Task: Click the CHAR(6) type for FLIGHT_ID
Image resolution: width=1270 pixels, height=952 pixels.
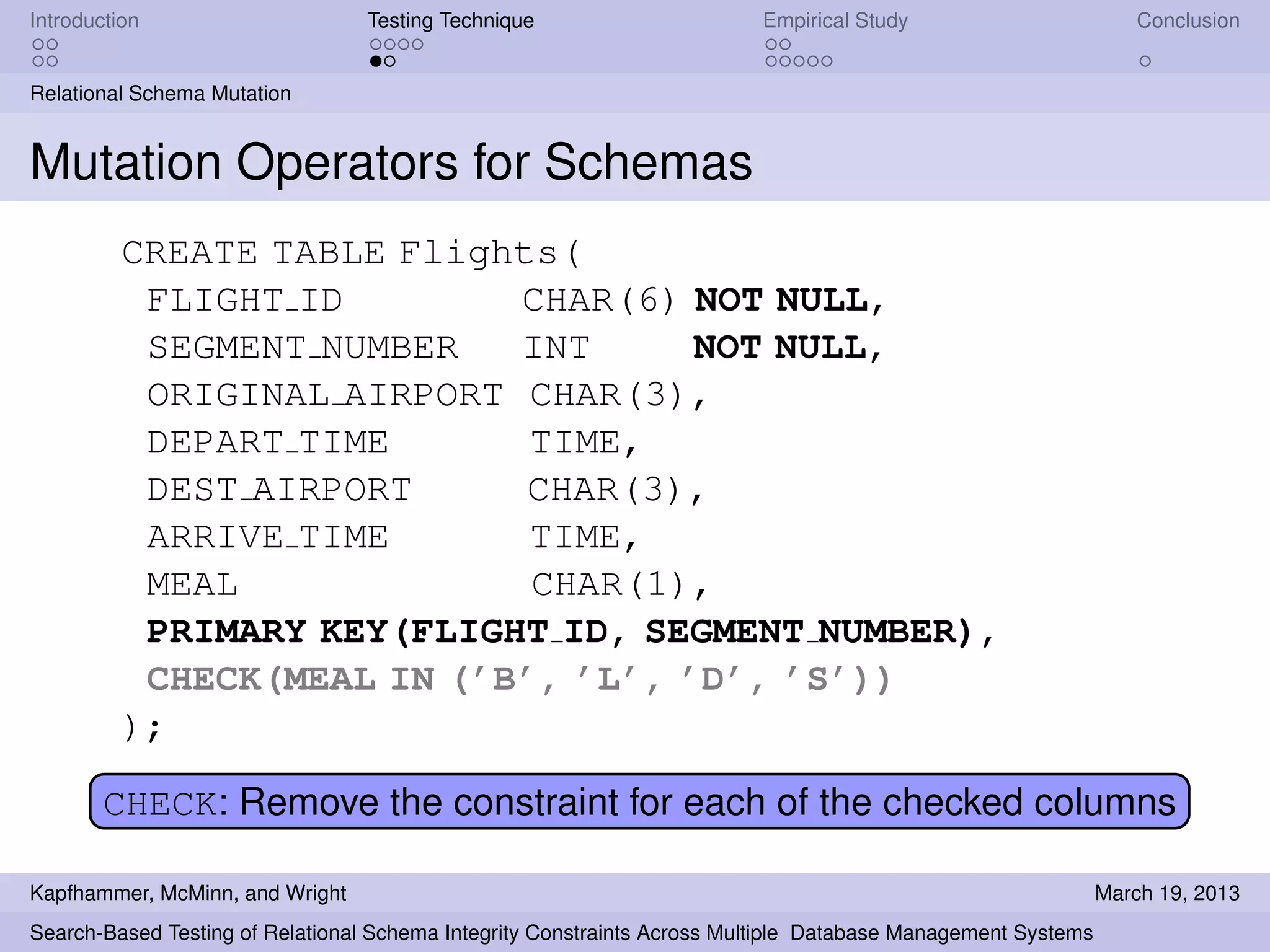Action: [x=598, y=301]
